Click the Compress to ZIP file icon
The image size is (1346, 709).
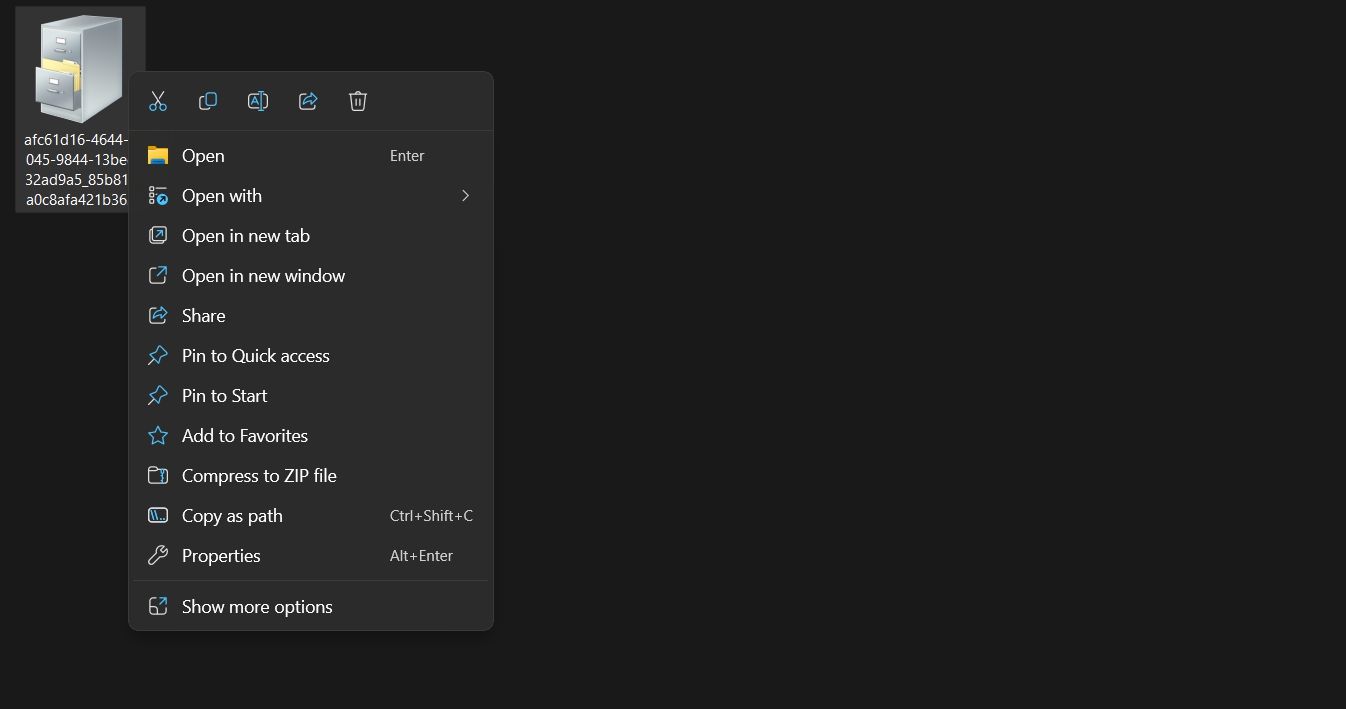[x=158, y=475]
